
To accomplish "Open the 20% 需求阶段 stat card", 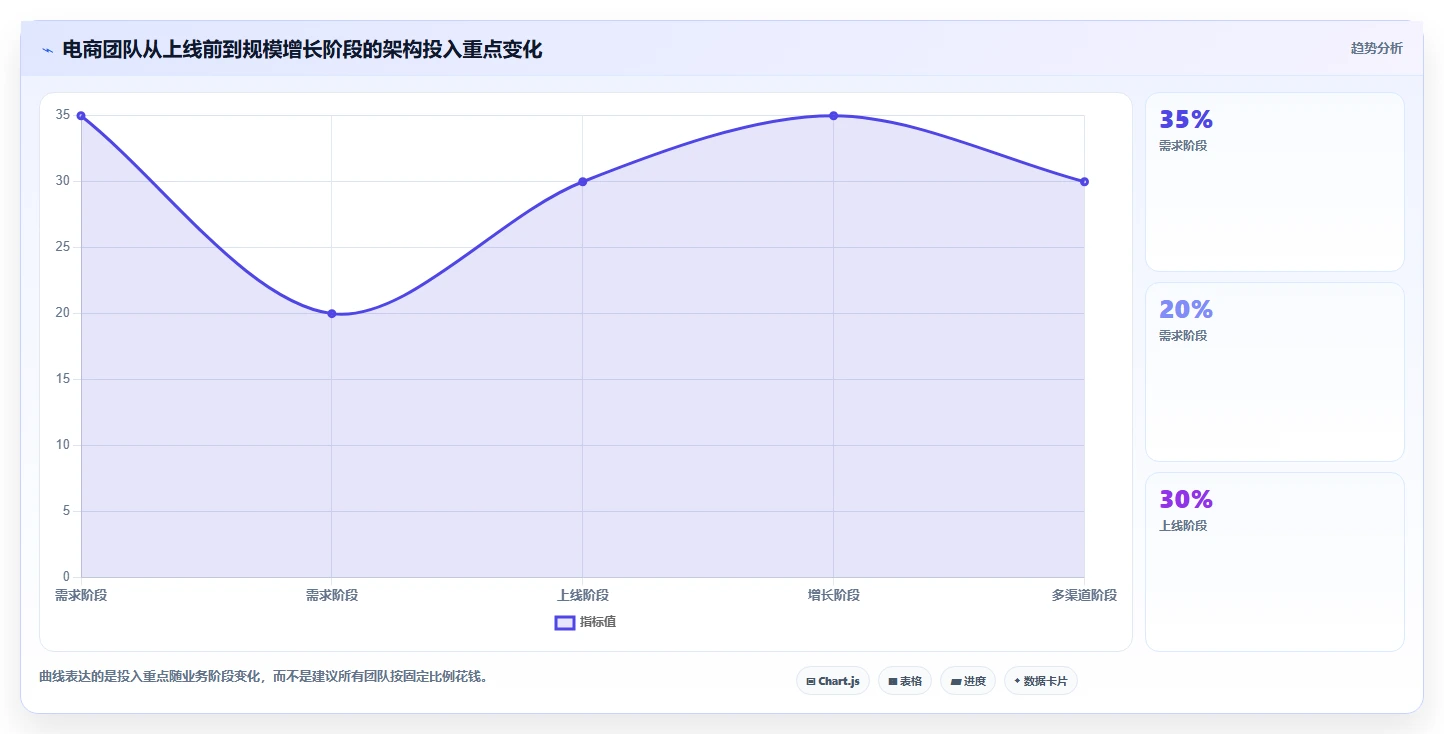I will [x=1275, y=372].
